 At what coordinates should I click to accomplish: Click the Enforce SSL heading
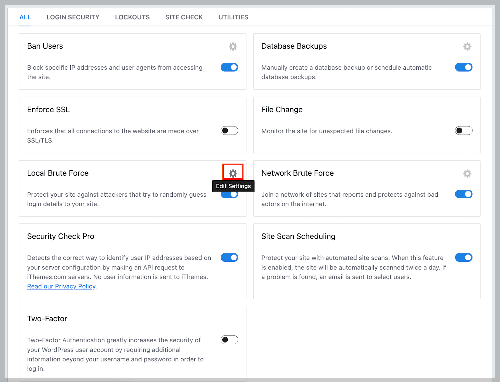[x=49, y=109]
